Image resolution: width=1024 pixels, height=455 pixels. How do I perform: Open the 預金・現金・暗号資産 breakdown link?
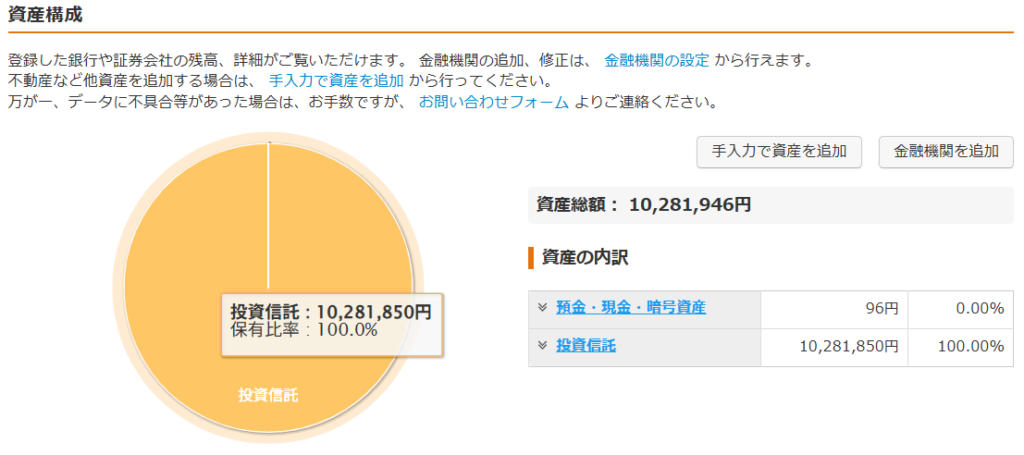630,308
